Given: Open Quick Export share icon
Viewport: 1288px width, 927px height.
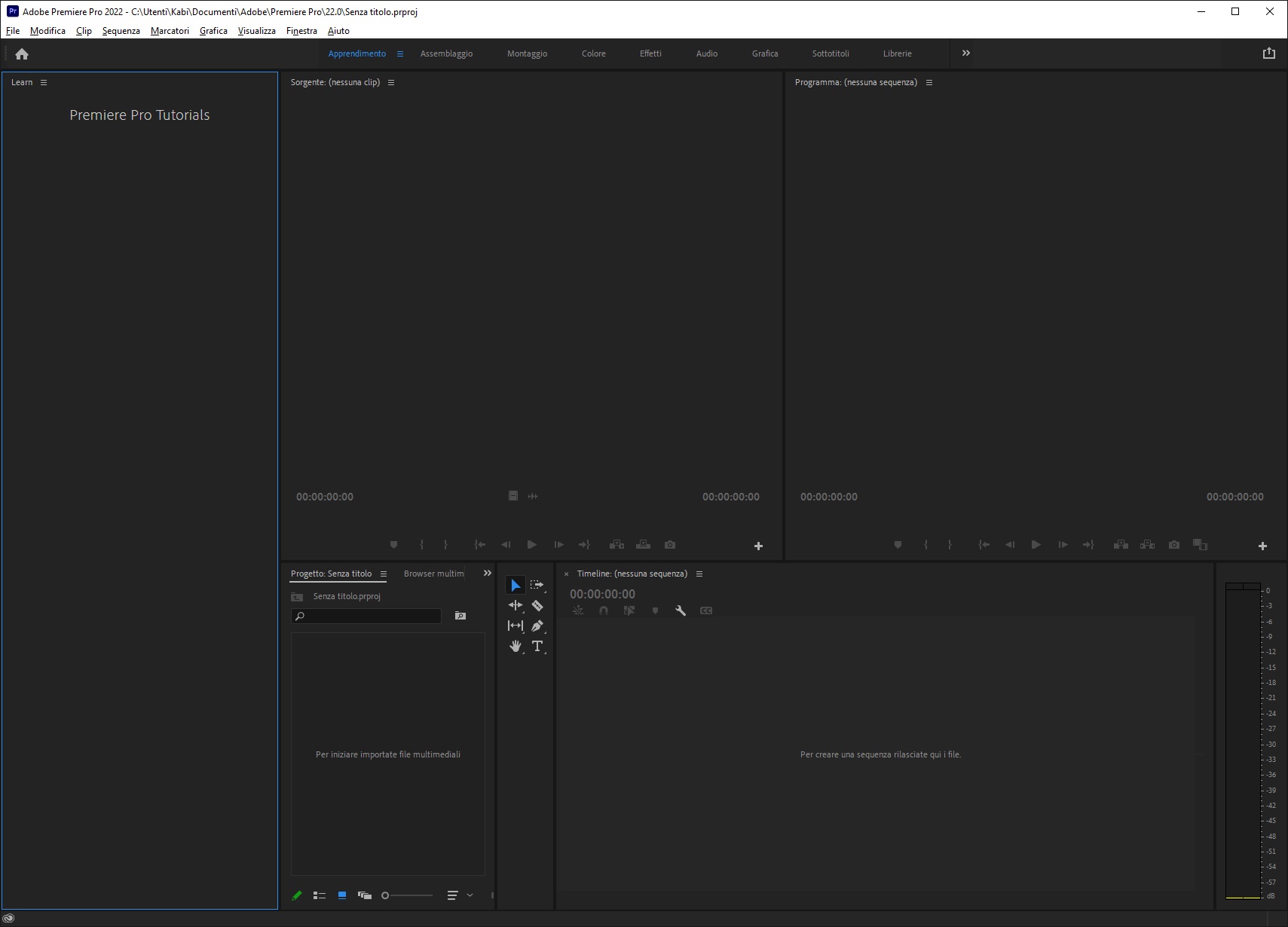Looking at the screenshot, I should point(1269,53).
